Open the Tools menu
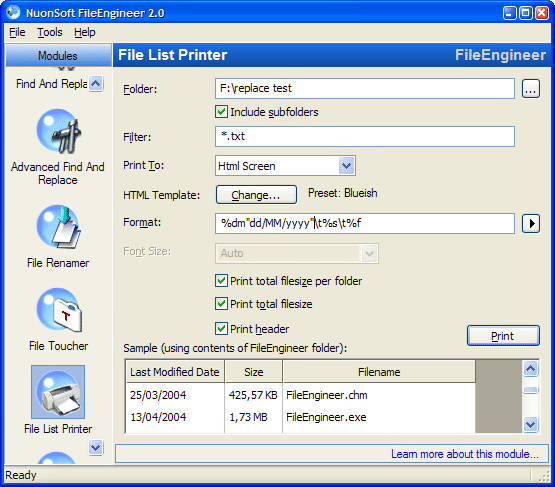Image resolution: width=555 pixels, height=487 pixels. [x=50, y=32]
